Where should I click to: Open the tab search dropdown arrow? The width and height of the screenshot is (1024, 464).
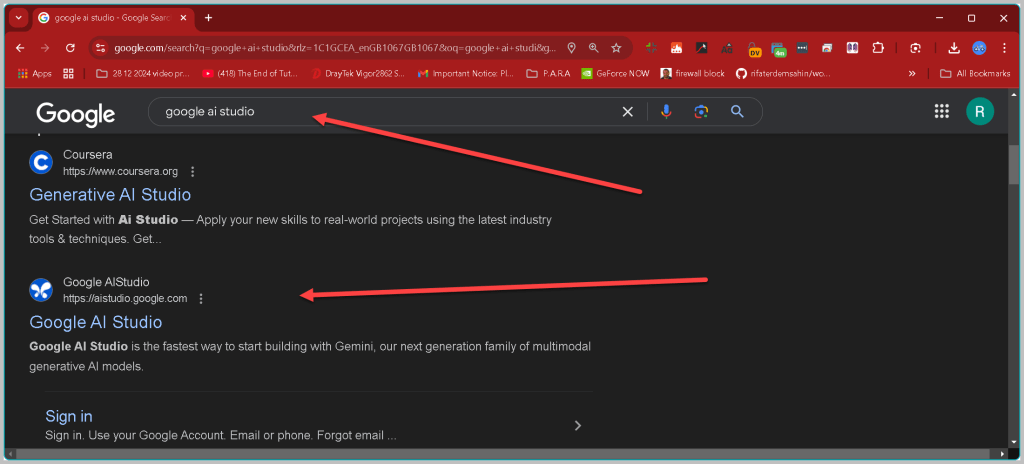18,18
